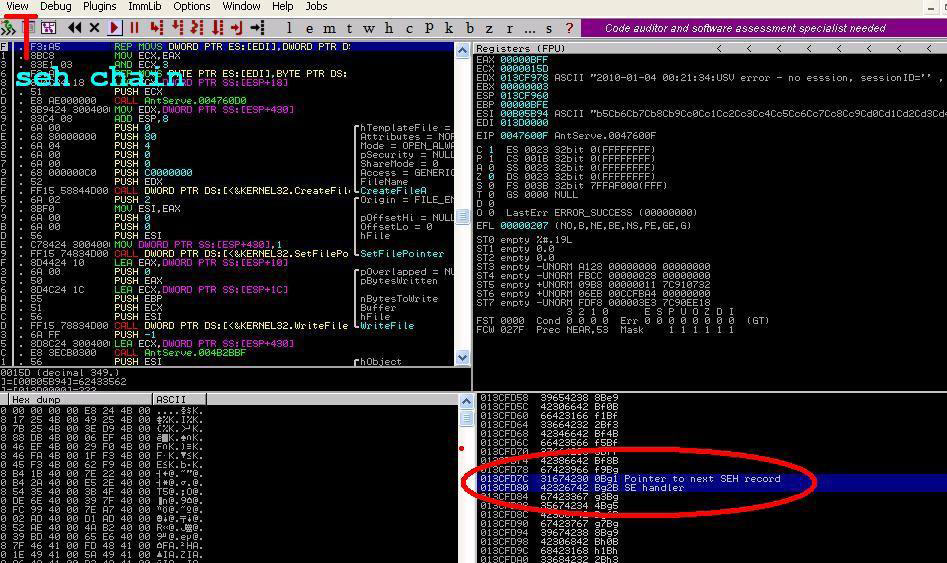Open the Debug menu
Screen dimensions: 947x563
tap(55, 6)
